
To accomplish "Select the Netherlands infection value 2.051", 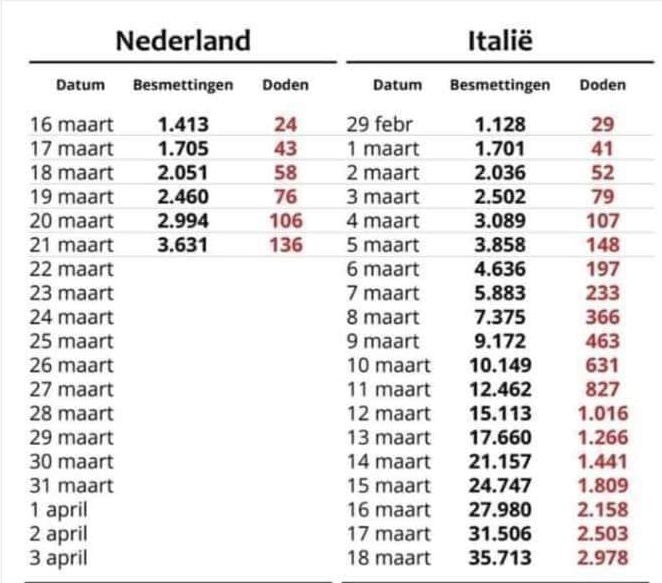I will [183, 173].
